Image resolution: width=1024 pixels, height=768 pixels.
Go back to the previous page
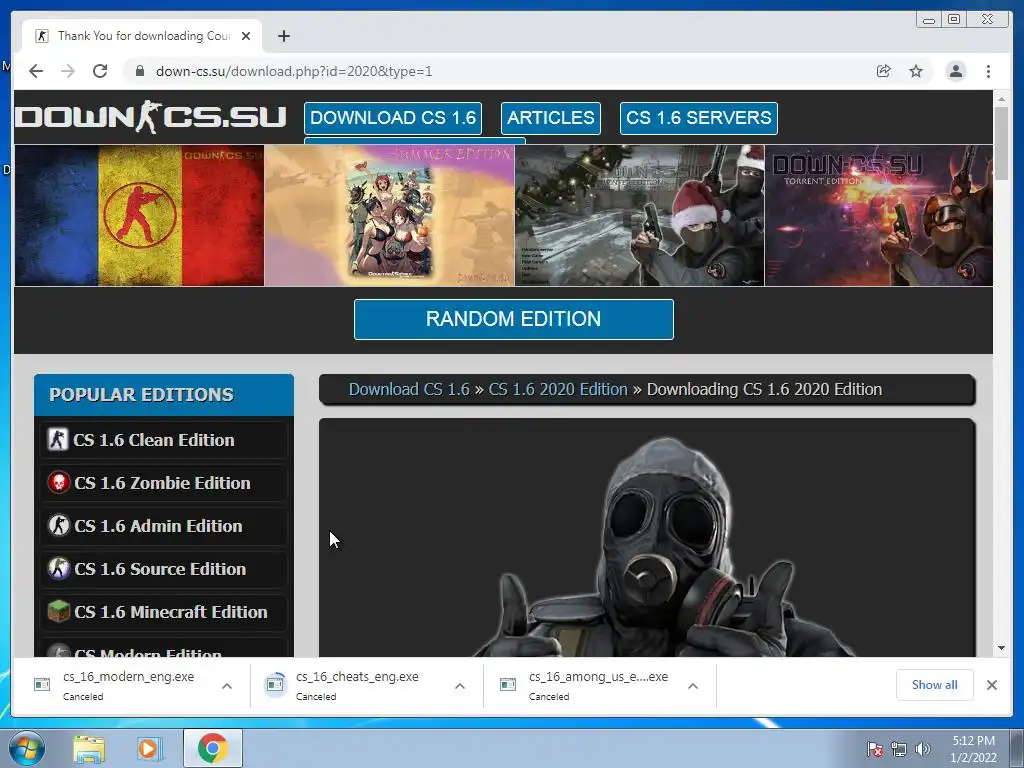click(x=36, y=71)
